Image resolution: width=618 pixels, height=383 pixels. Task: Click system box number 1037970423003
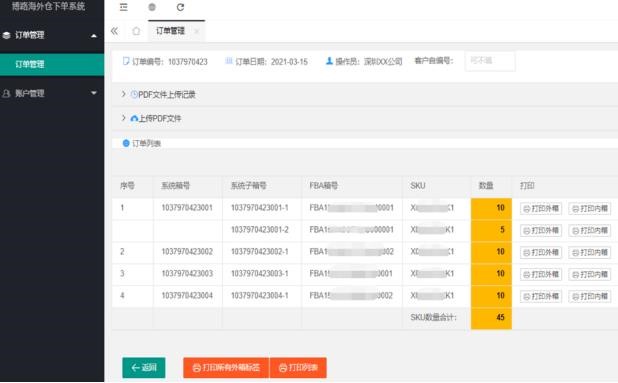tap(187, 273)
